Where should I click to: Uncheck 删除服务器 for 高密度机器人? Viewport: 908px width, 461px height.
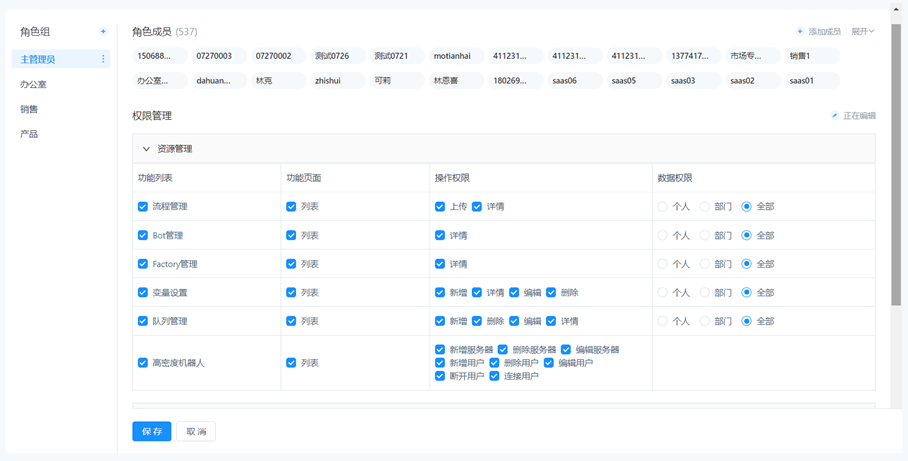point(503,350)
